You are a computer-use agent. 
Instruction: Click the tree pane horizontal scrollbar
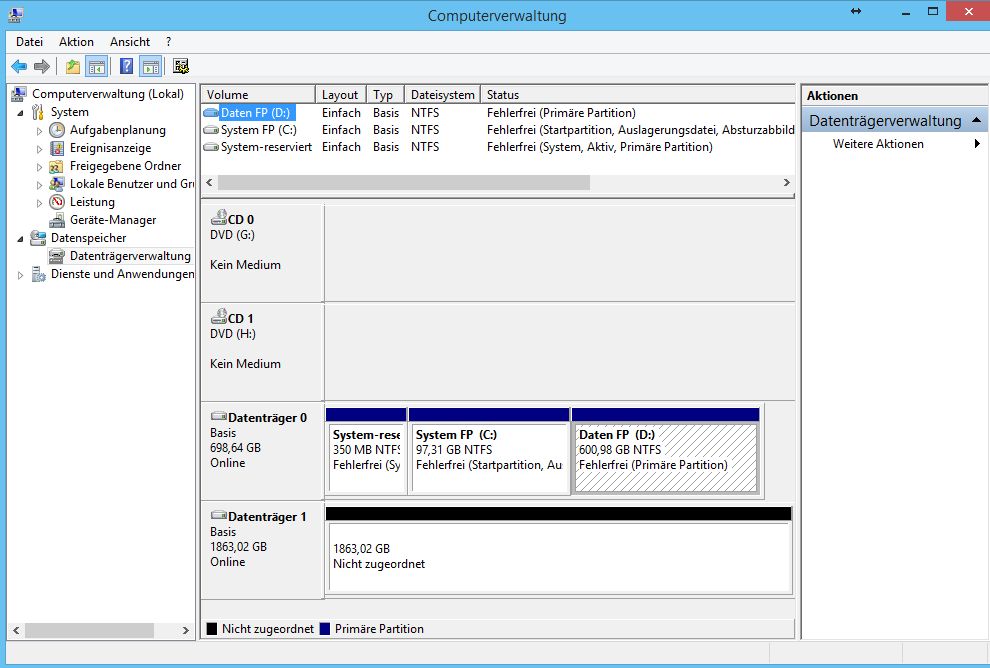(x=89, y=630)
